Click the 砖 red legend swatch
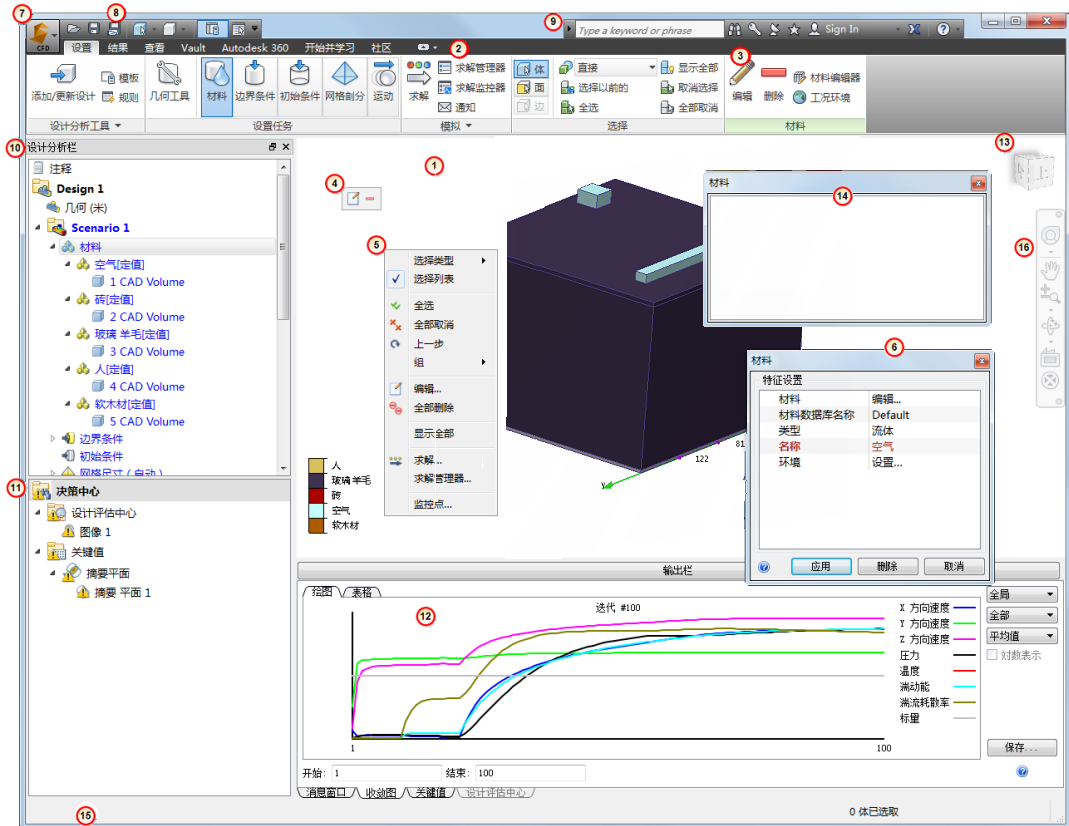1069x826 pixels. click(317, 495)
